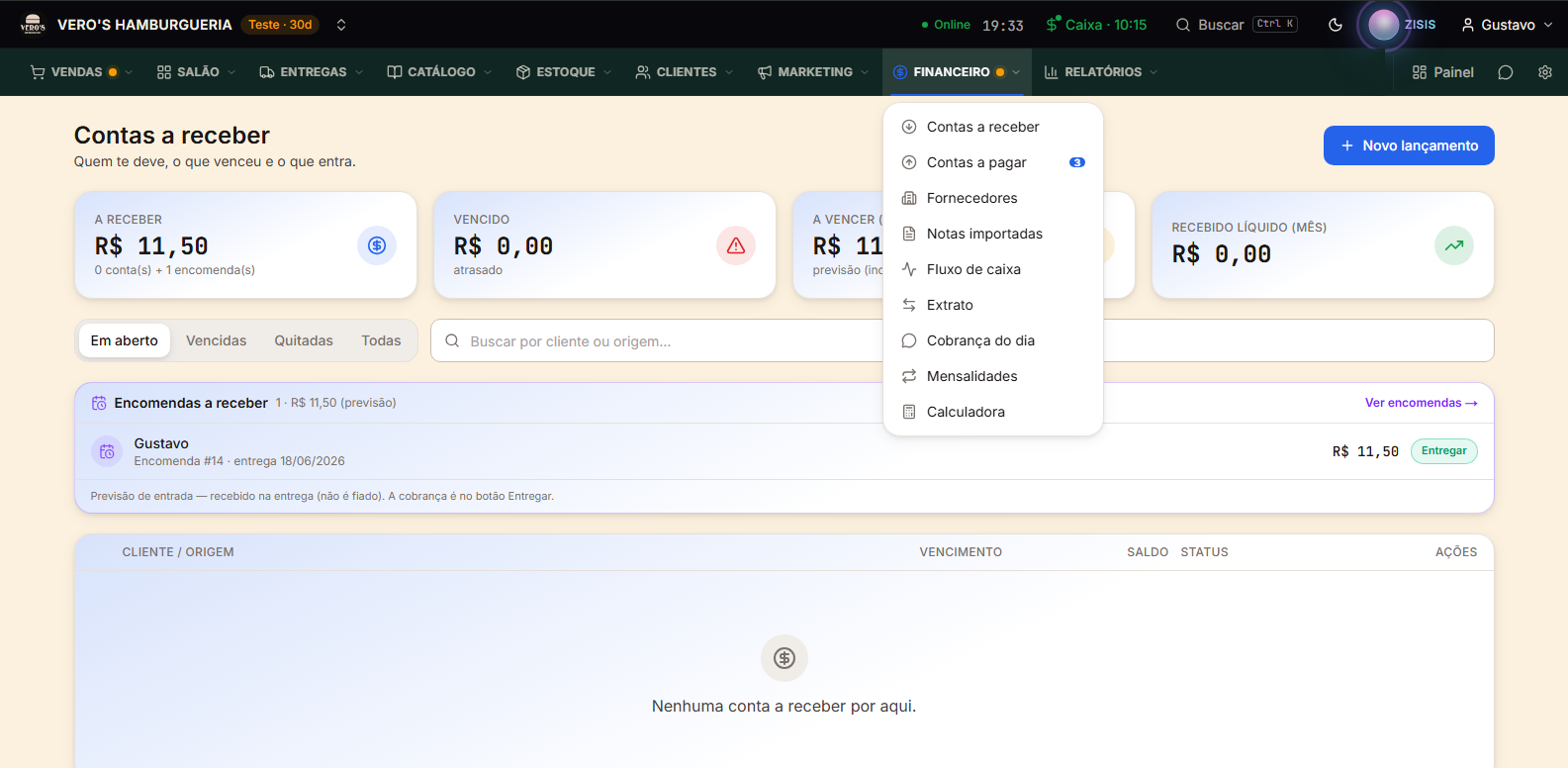
Task: Click the search magnifier icon in client search
Action: 452,340
